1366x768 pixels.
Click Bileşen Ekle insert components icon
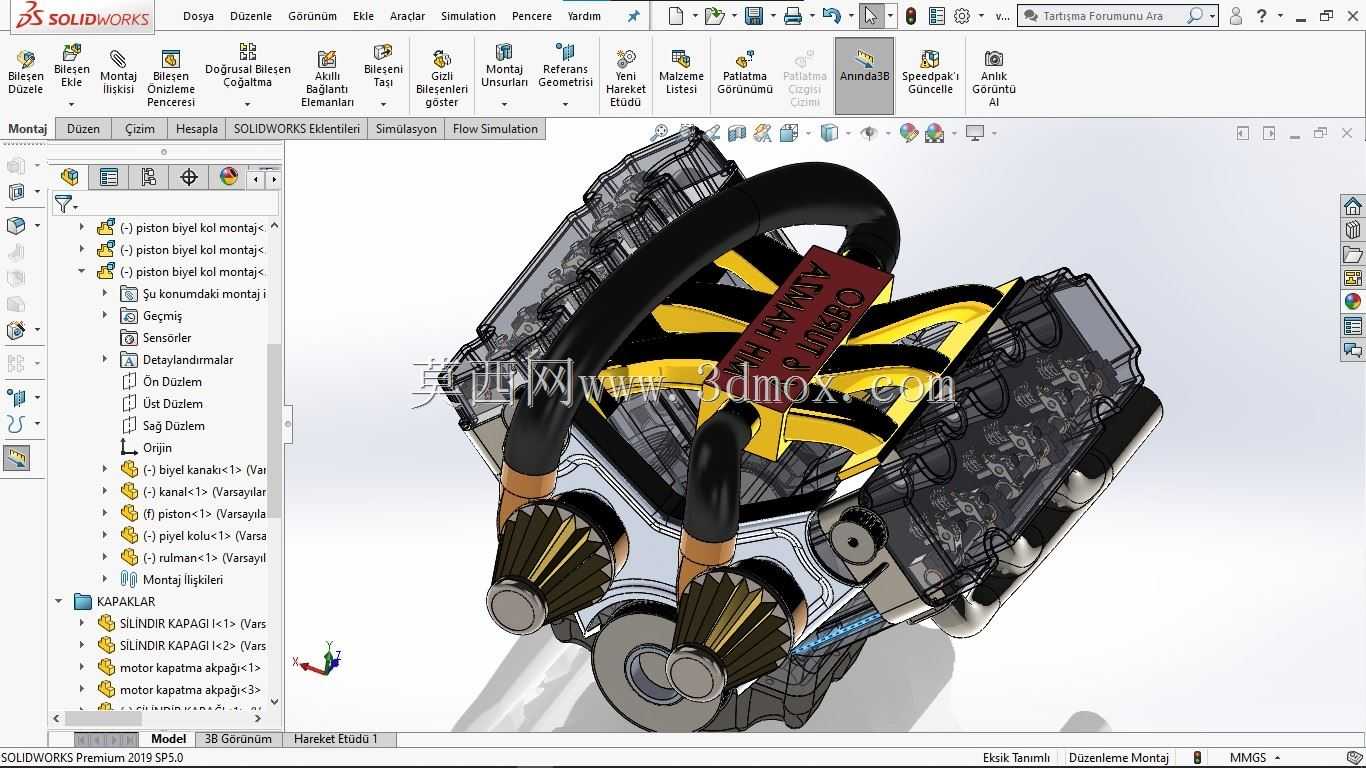pos(71,53)
